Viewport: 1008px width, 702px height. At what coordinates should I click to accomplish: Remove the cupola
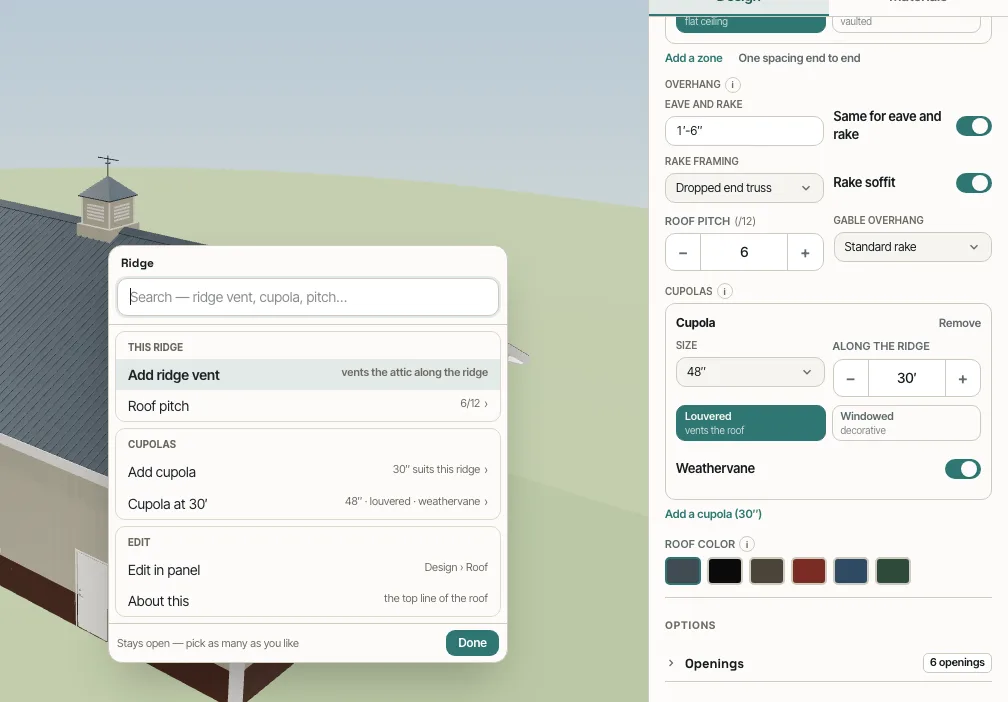click(x=959, y=323)
